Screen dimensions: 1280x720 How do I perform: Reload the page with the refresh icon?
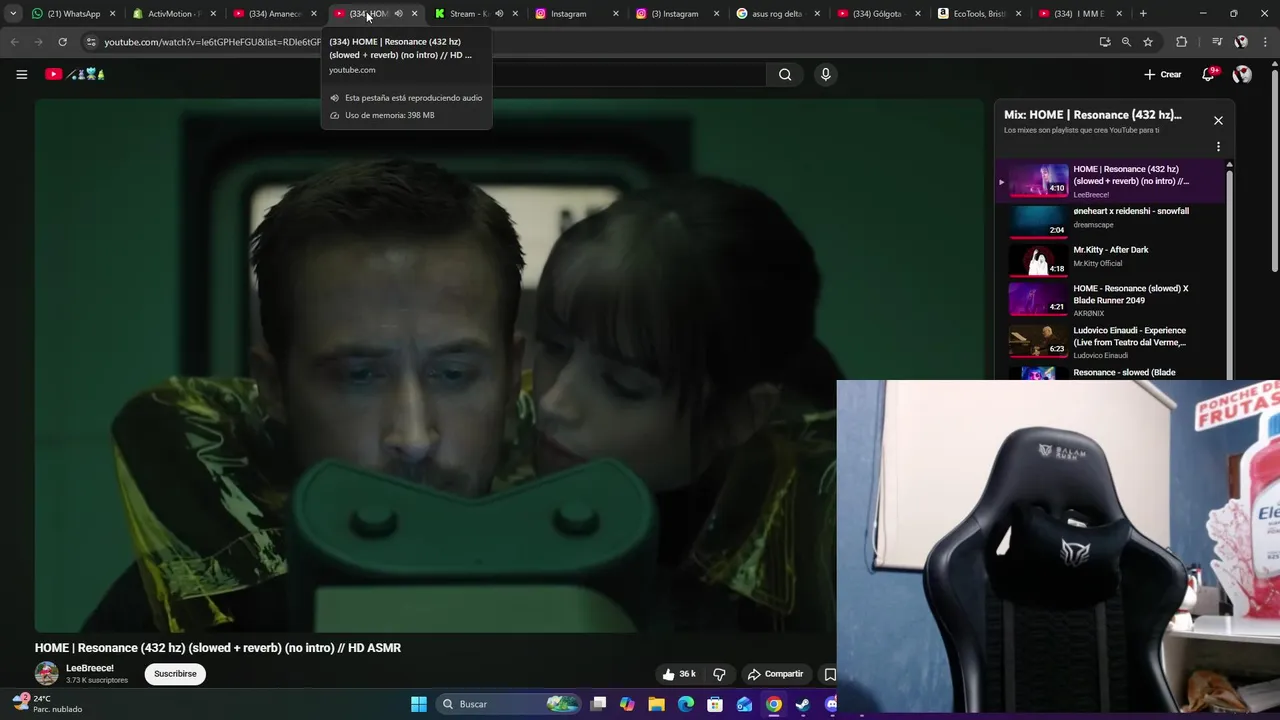pos(62,42)
